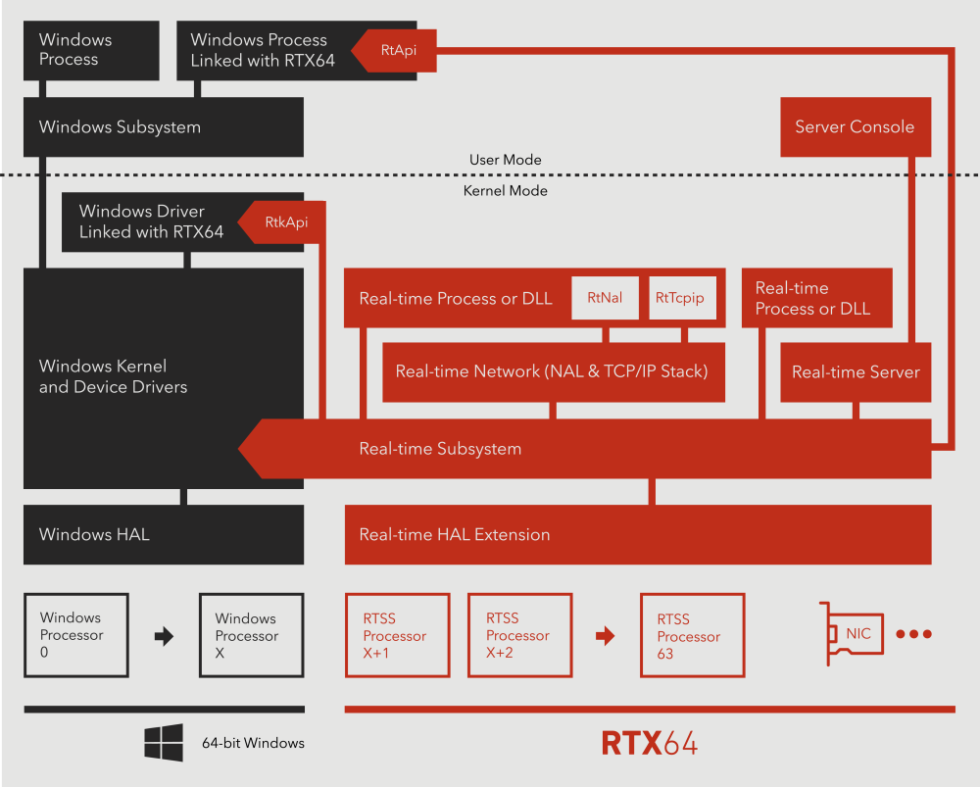
Task: Click the Real-time HAL Extension button
Action: click(638, 534)
